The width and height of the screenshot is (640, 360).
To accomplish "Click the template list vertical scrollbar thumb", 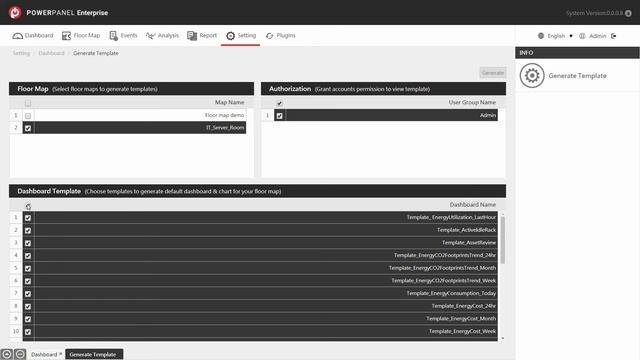I will point(502,240).
